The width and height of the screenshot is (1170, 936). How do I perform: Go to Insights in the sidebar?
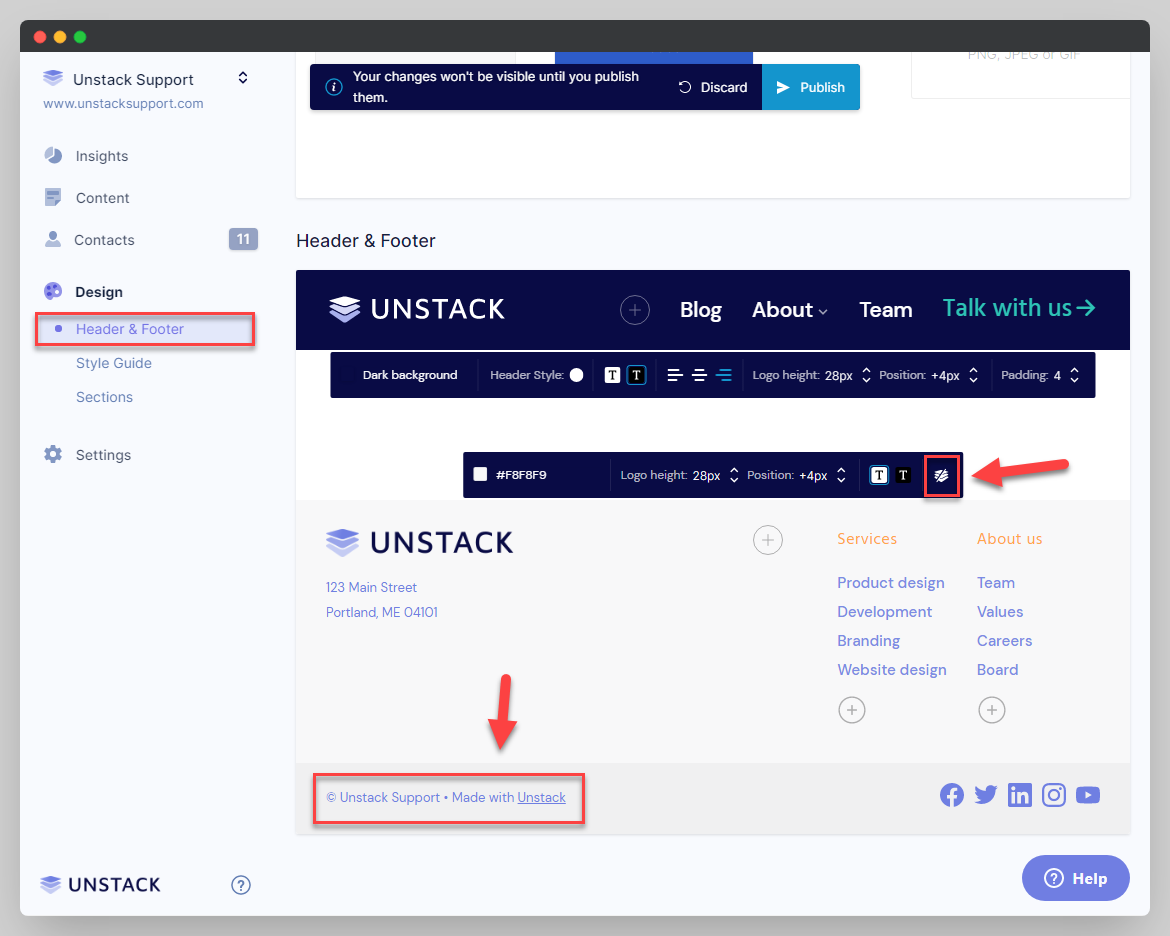click(x=102, y=156)
